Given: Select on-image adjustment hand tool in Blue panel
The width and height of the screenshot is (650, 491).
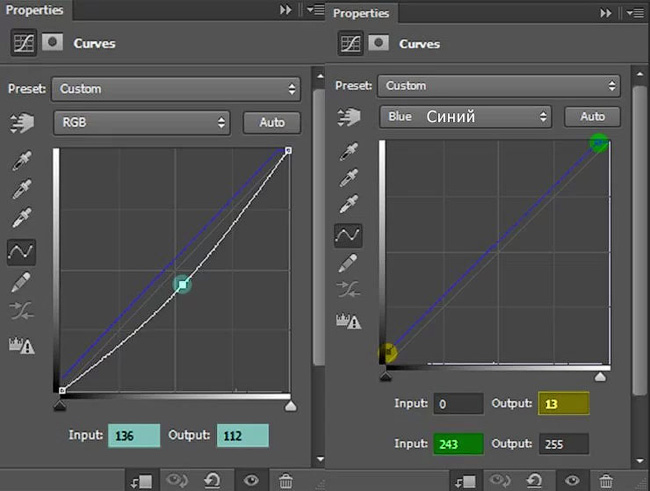Looking at the screenshot, I should 349,117.
